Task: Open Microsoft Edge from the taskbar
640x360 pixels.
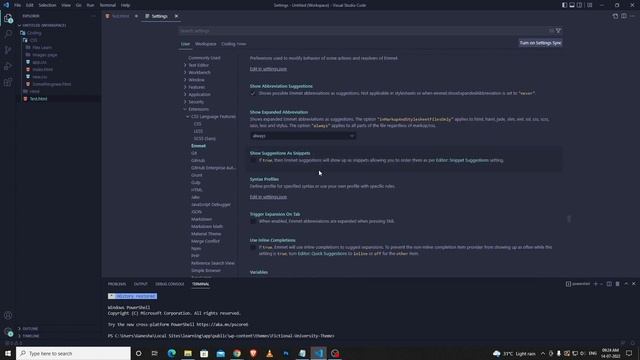Action: click(171, 353)
